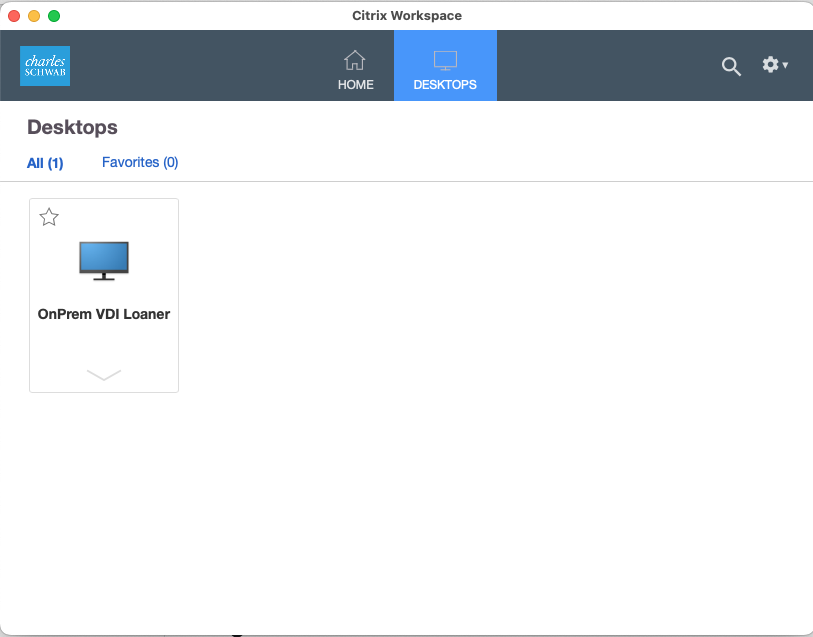Viewport: 813px width, 637px height.
Task: Click the OnPrem VDI Loaner label
Action: [x=103, y=313]
